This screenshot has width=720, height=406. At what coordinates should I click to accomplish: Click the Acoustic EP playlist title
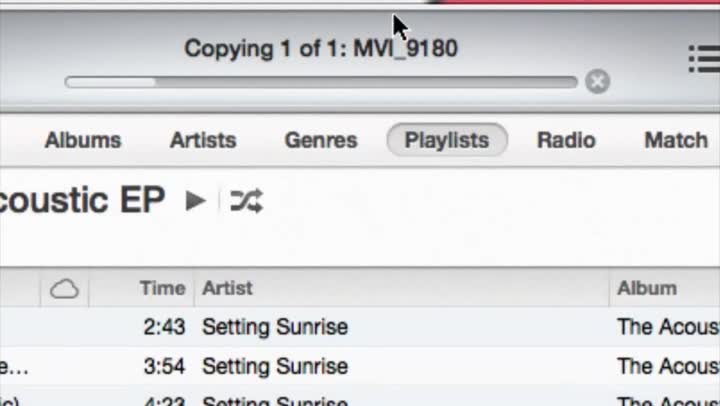click(82, 200)
